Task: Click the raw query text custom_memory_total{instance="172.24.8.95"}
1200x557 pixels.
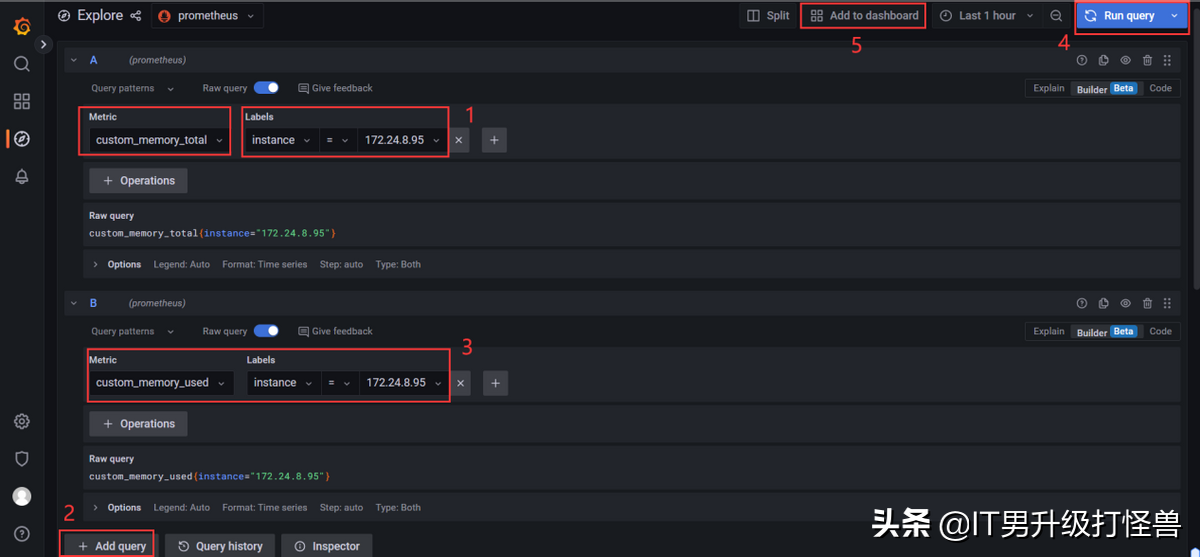Action: point(212,233)
